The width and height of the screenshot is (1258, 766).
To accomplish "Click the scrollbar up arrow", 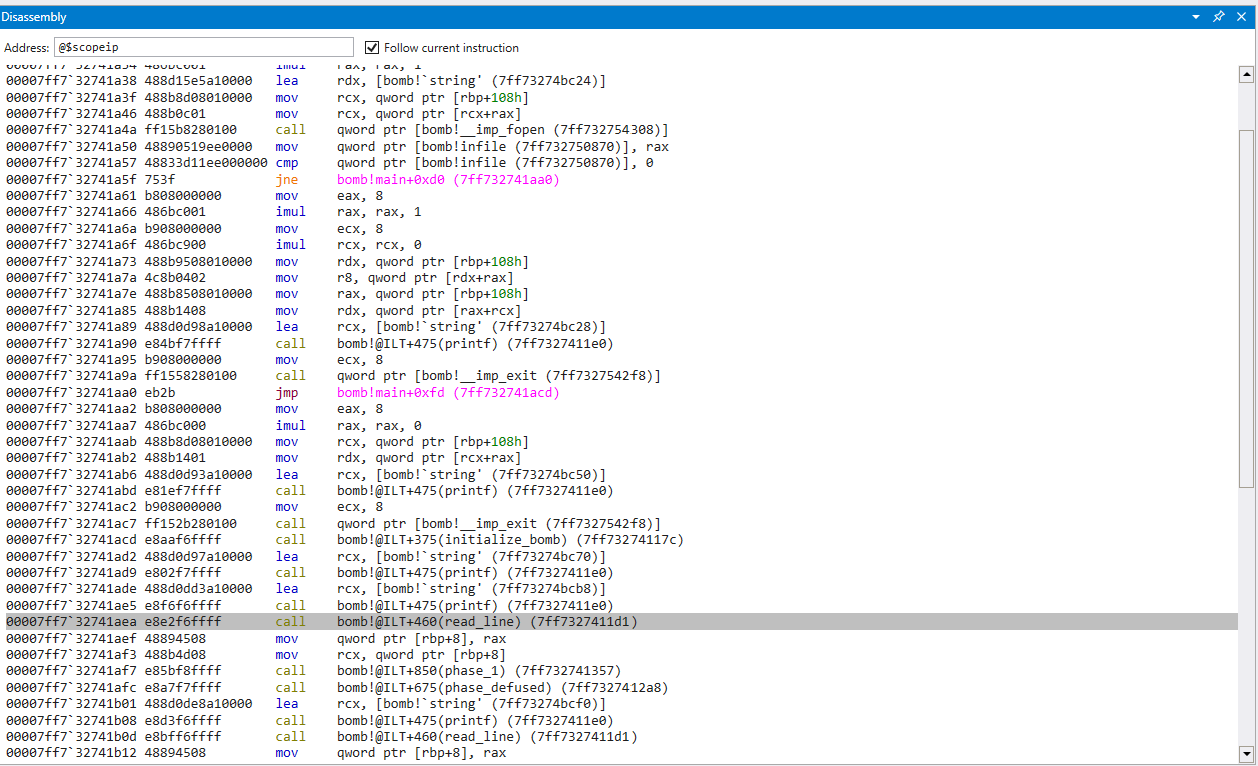I will click(1246, 73).
